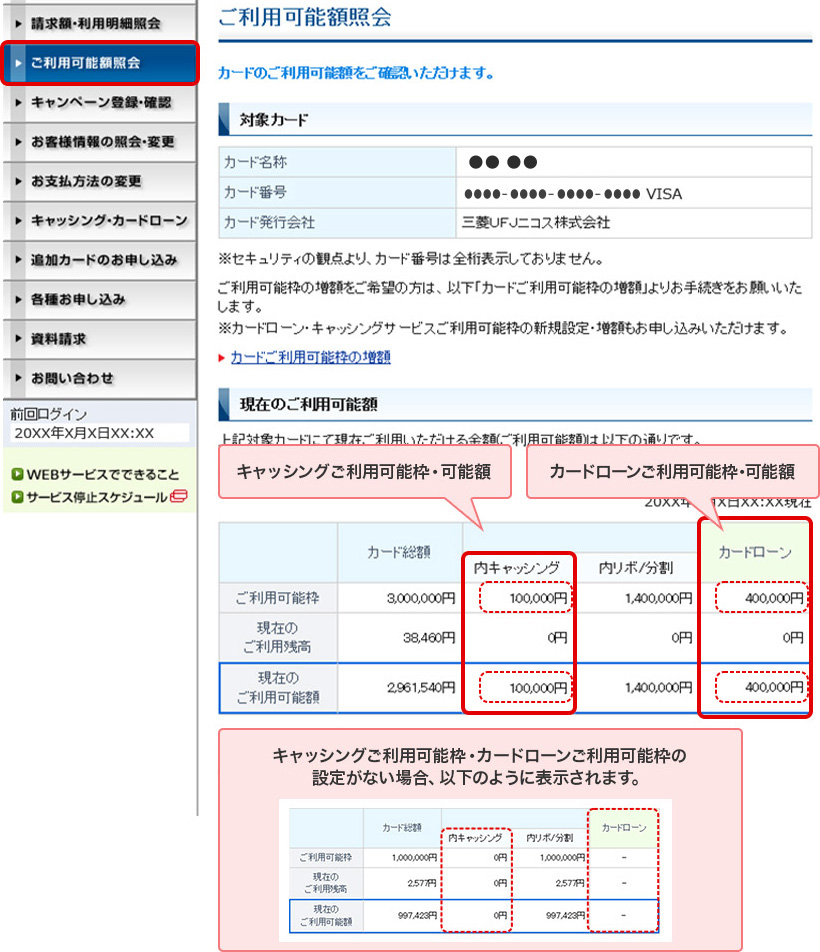Go to お問い合わせ page

pyautogui.click(x=72, y=378)
